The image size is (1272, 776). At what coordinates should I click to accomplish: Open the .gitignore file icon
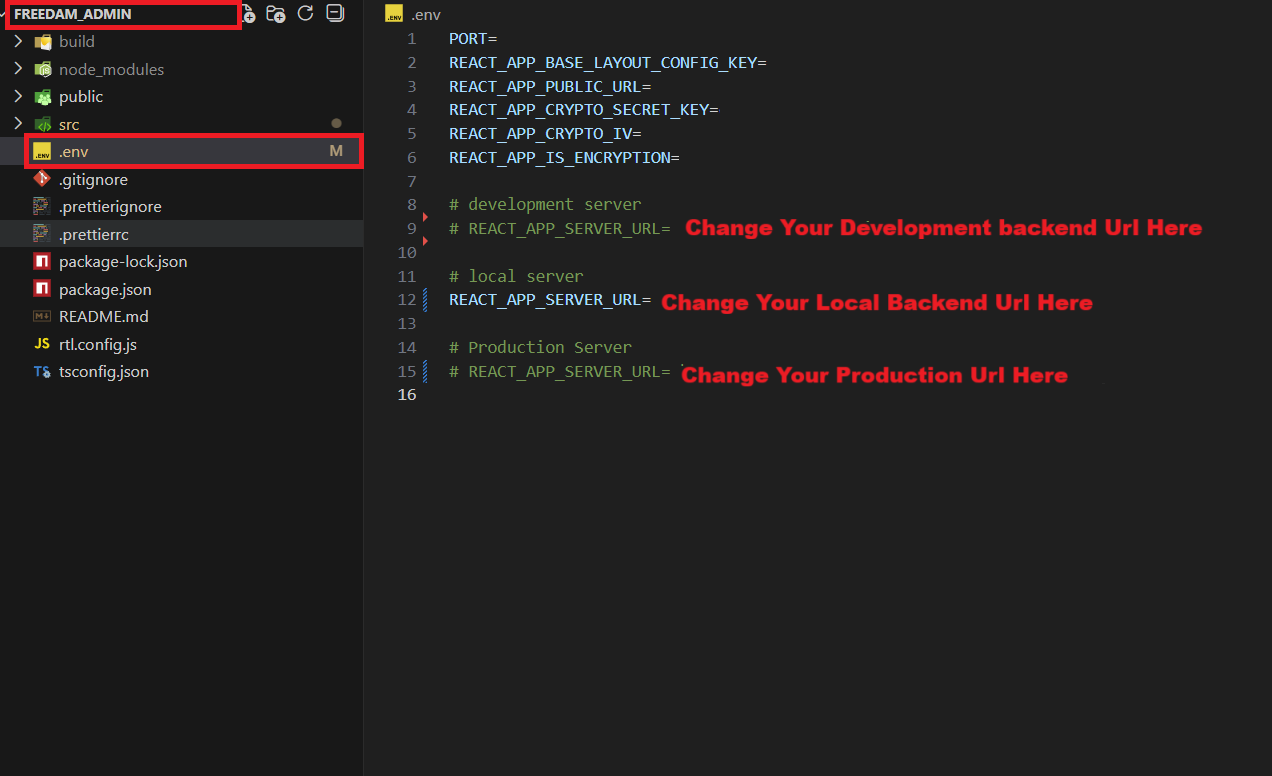pyautogui.click(x=42, y=178)
